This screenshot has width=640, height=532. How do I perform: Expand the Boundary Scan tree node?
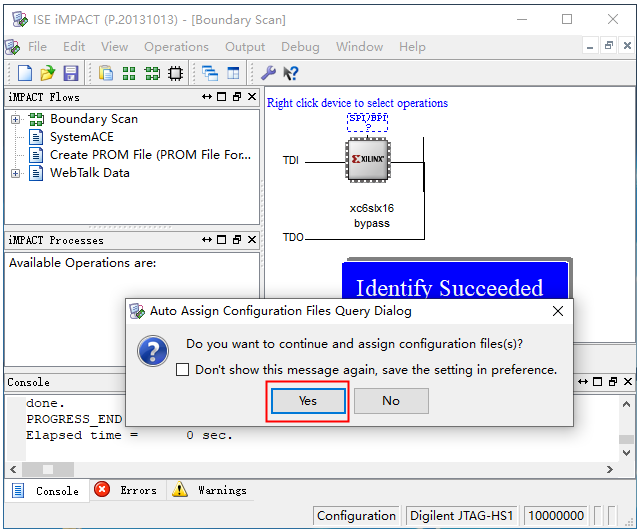tap(16, 119)
